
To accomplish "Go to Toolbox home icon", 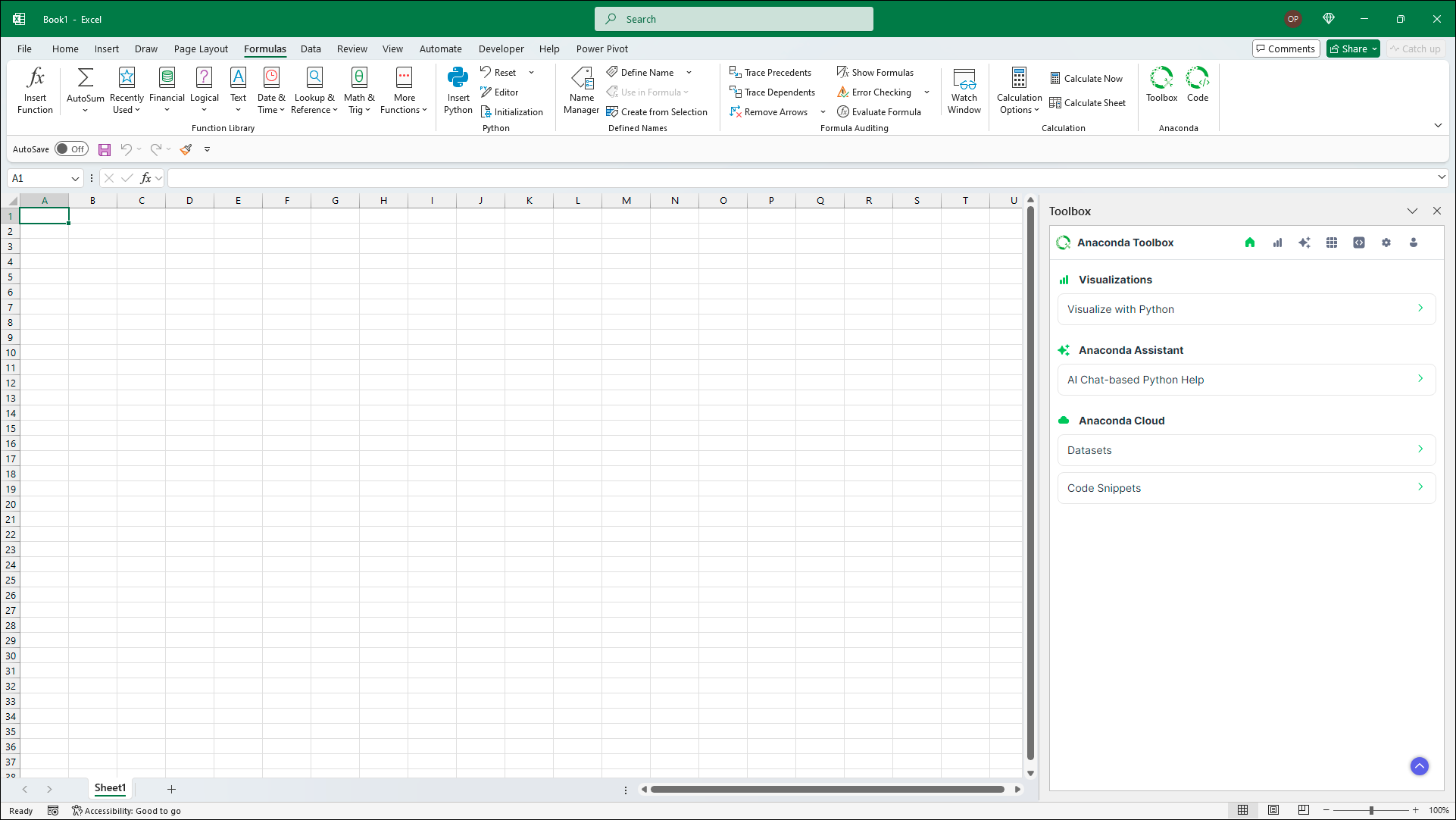I will (x=1250, y=243).
